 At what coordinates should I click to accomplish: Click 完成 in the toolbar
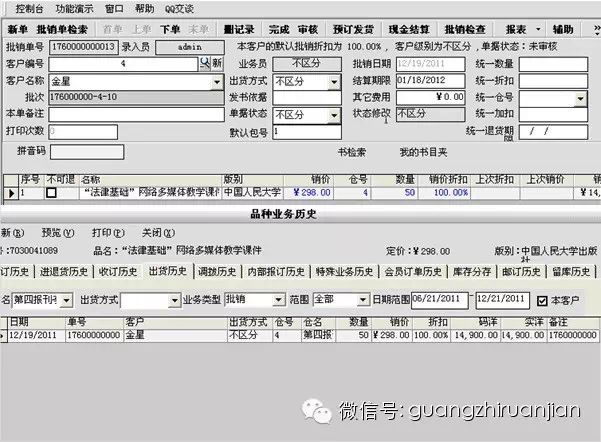[x=279, y=30]
